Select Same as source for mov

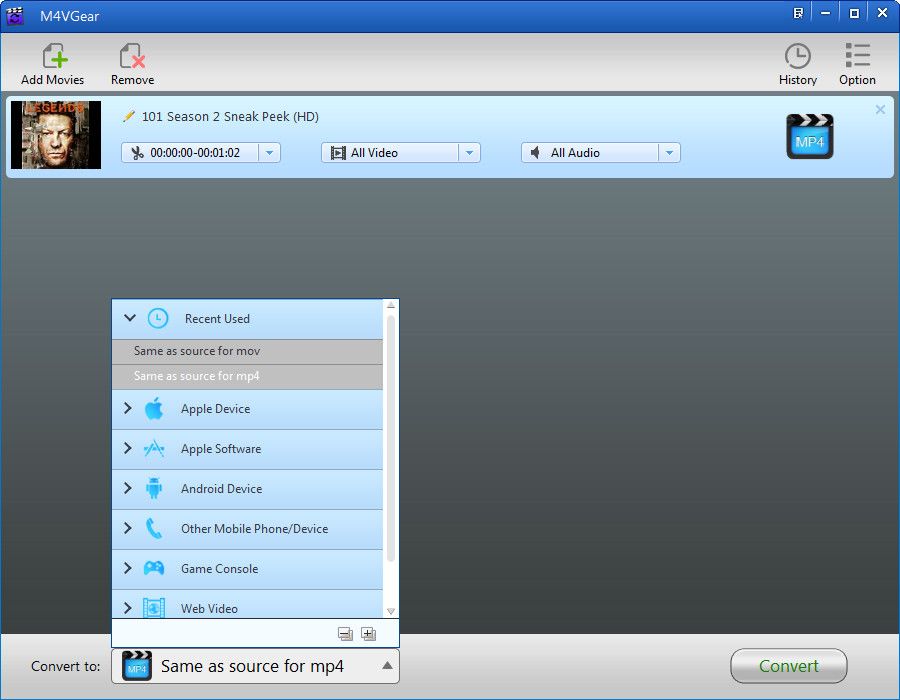pyautogui.click(x=247, y=351)
